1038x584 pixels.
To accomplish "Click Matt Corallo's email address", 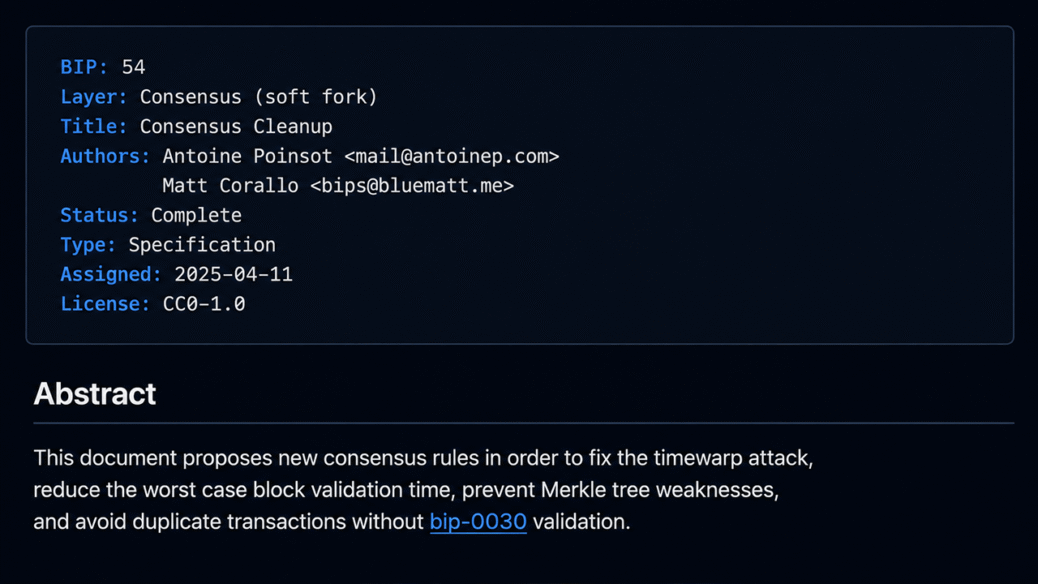I will pos(412,185).
